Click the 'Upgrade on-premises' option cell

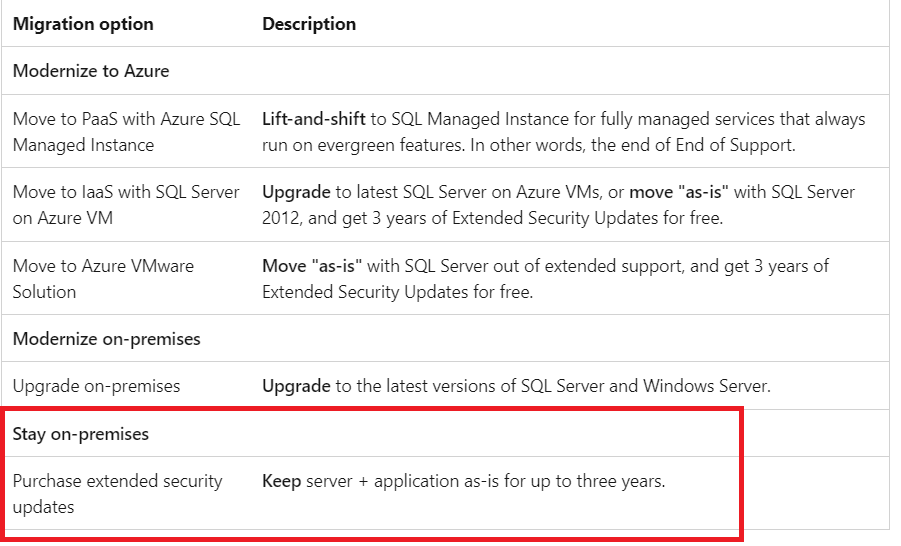coord(96,386)
